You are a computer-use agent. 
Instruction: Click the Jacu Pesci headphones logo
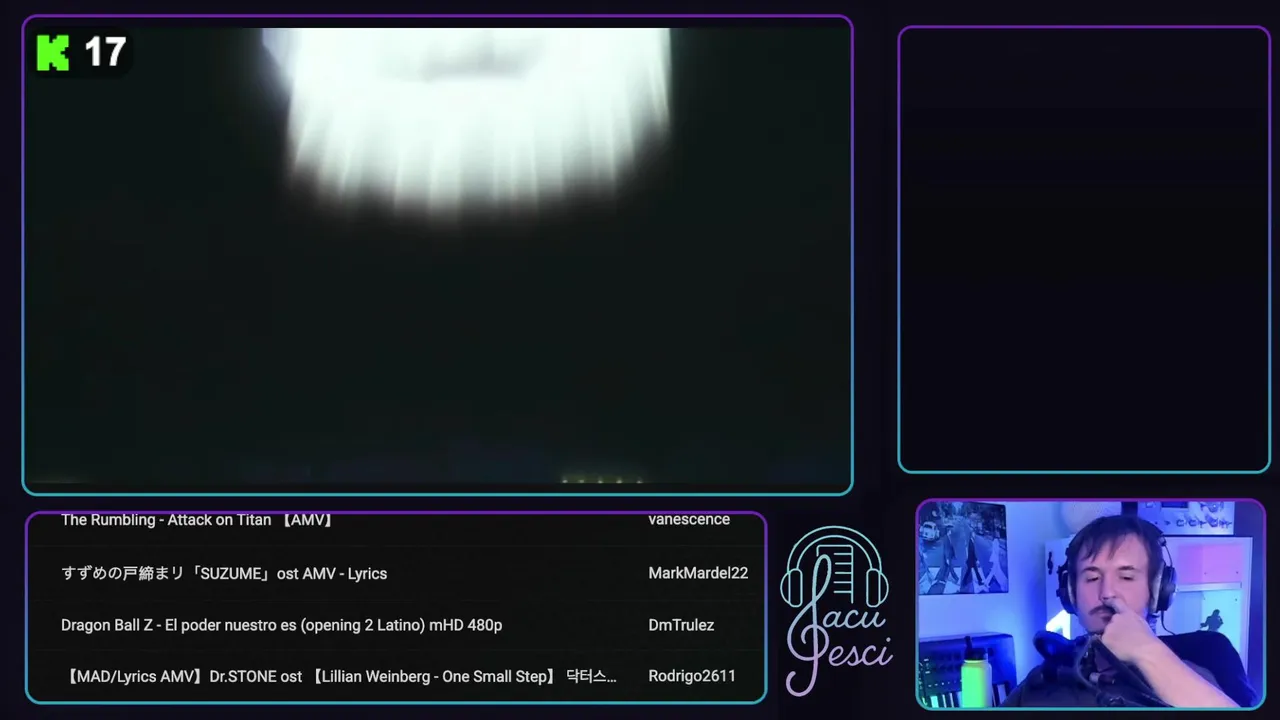click(837, 610)
